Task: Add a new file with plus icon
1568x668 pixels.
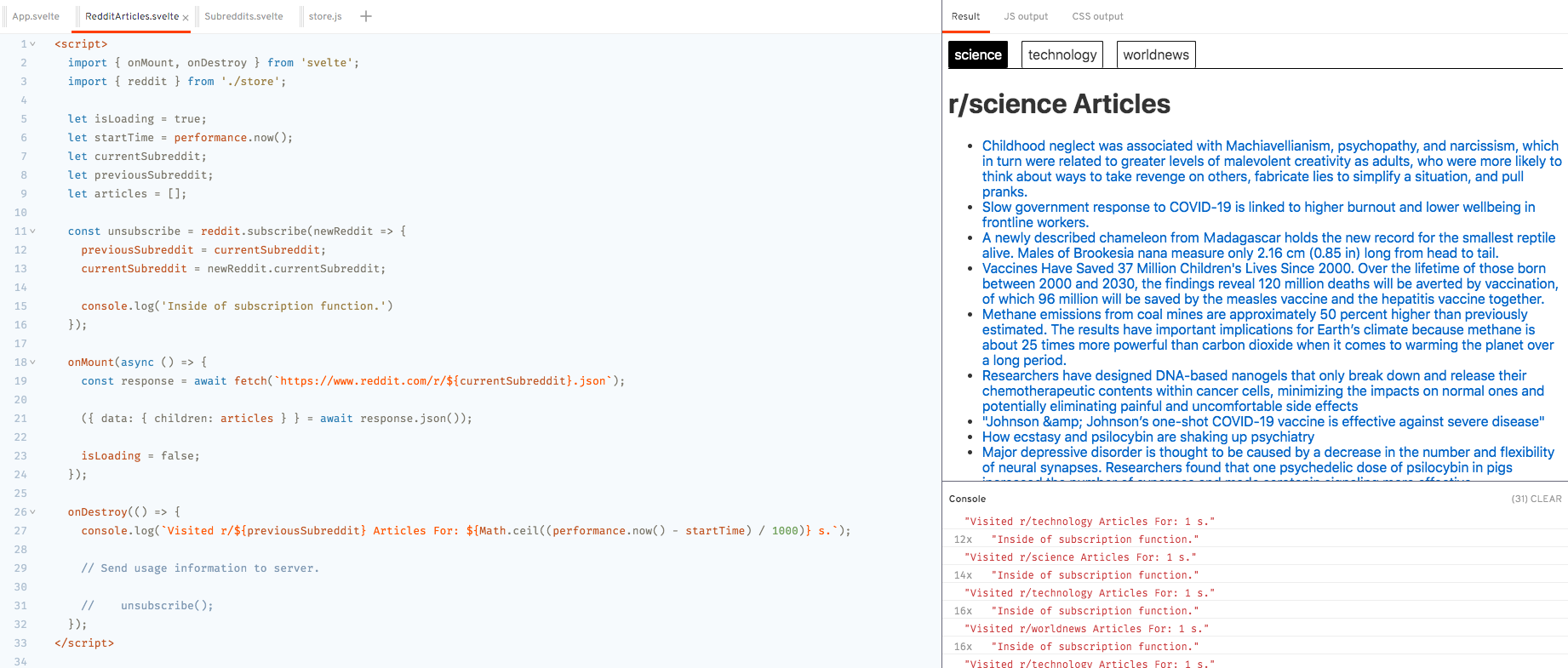Action: [366, 16]
